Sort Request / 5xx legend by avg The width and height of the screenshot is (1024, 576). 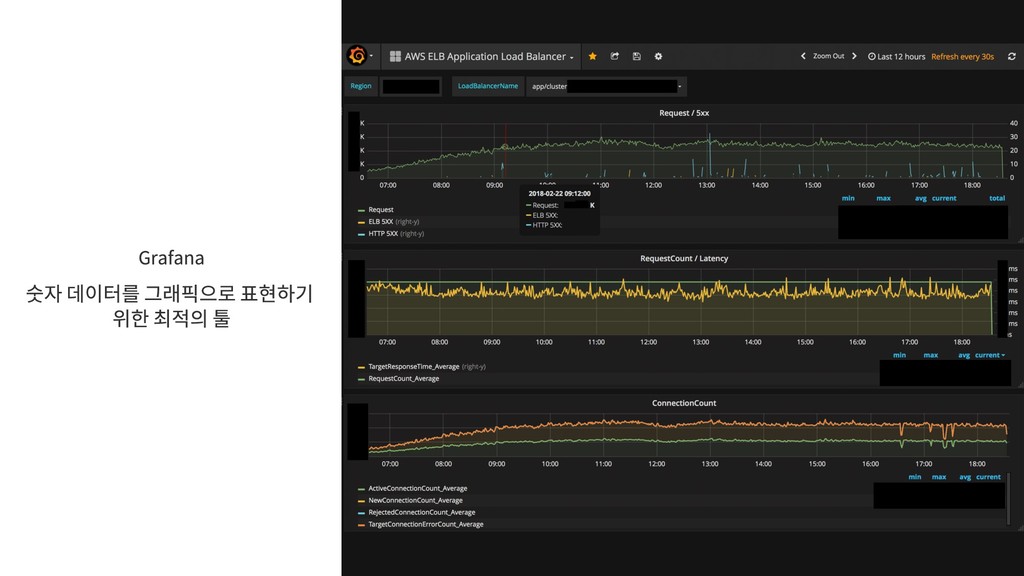tap(921, 198)
